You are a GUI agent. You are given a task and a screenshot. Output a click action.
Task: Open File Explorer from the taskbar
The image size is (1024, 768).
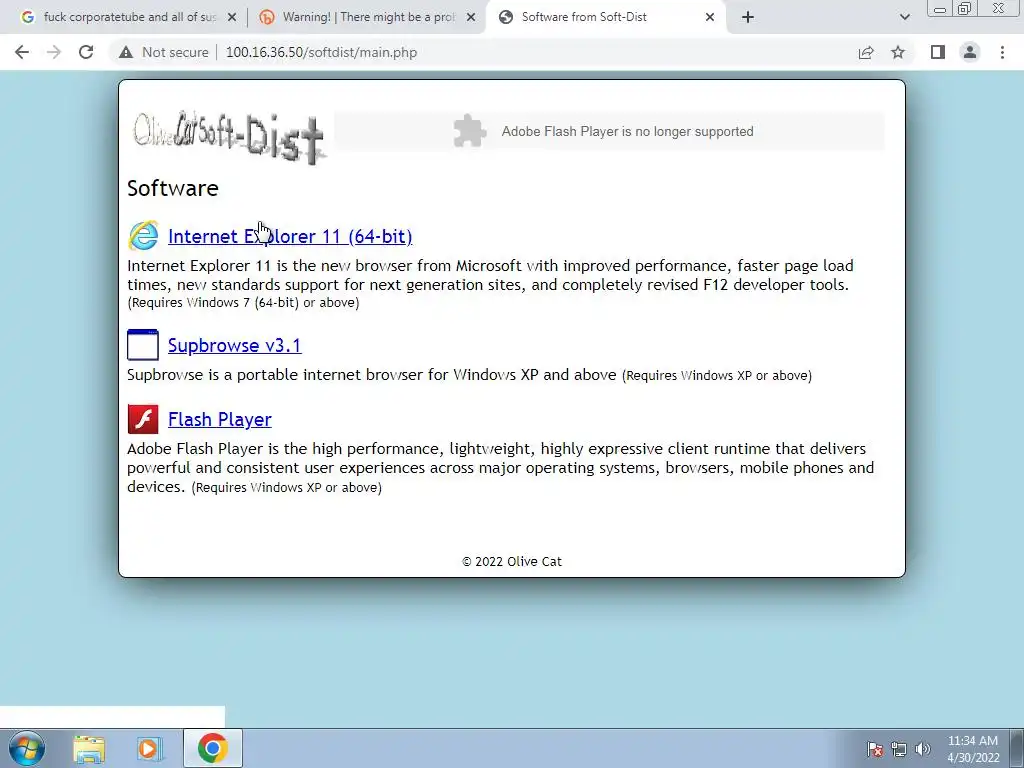(x=89, y=749)
